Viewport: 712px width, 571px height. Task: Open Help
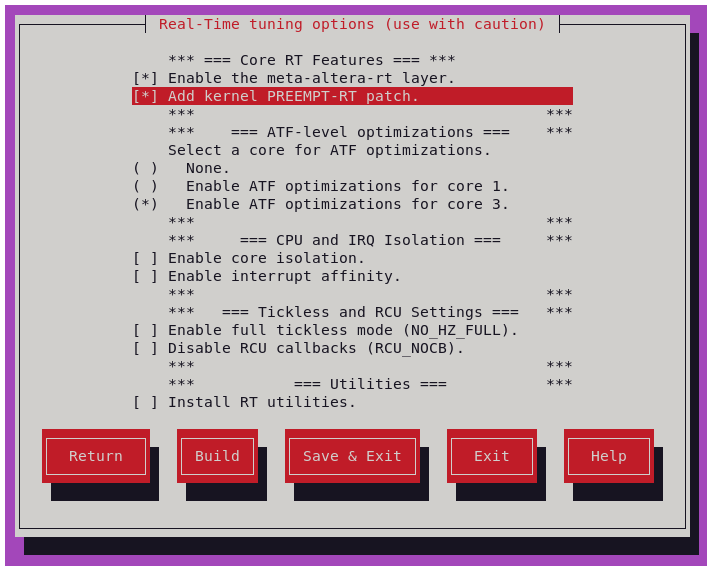[608, 456]
